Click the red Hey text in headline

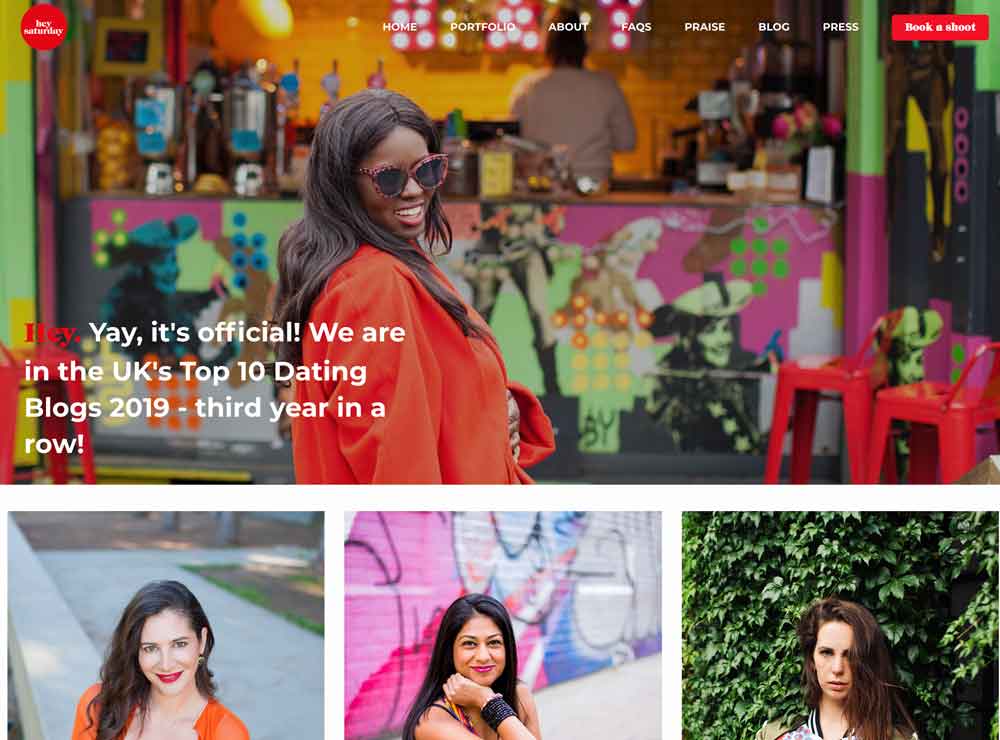pyautogui.click(x=52, y=333)
